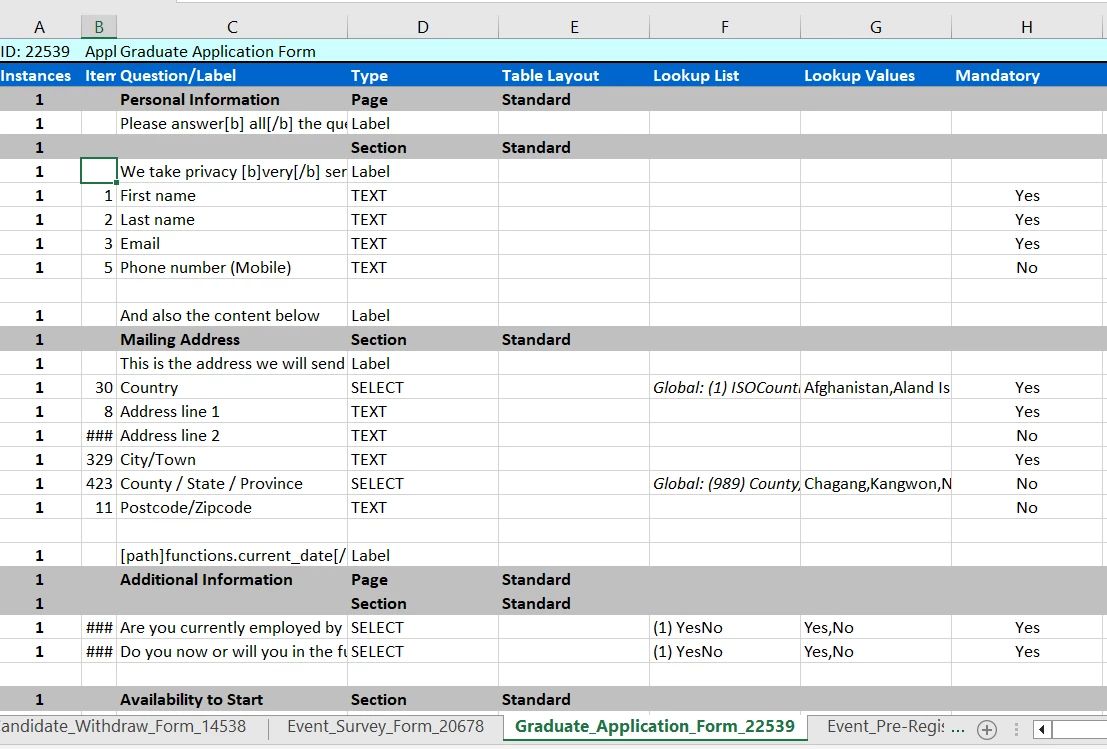Click 'Yes,No' values in 'Do you now' row
Viewport: 1107px width, 749px height.
click(876, 652)
